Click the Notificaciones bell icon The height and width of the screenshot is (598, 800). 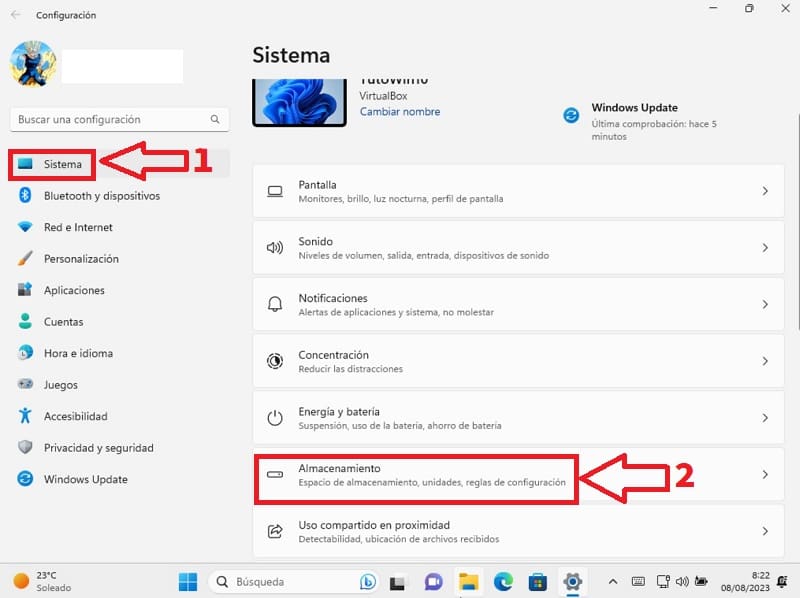[x=275, y=304]
